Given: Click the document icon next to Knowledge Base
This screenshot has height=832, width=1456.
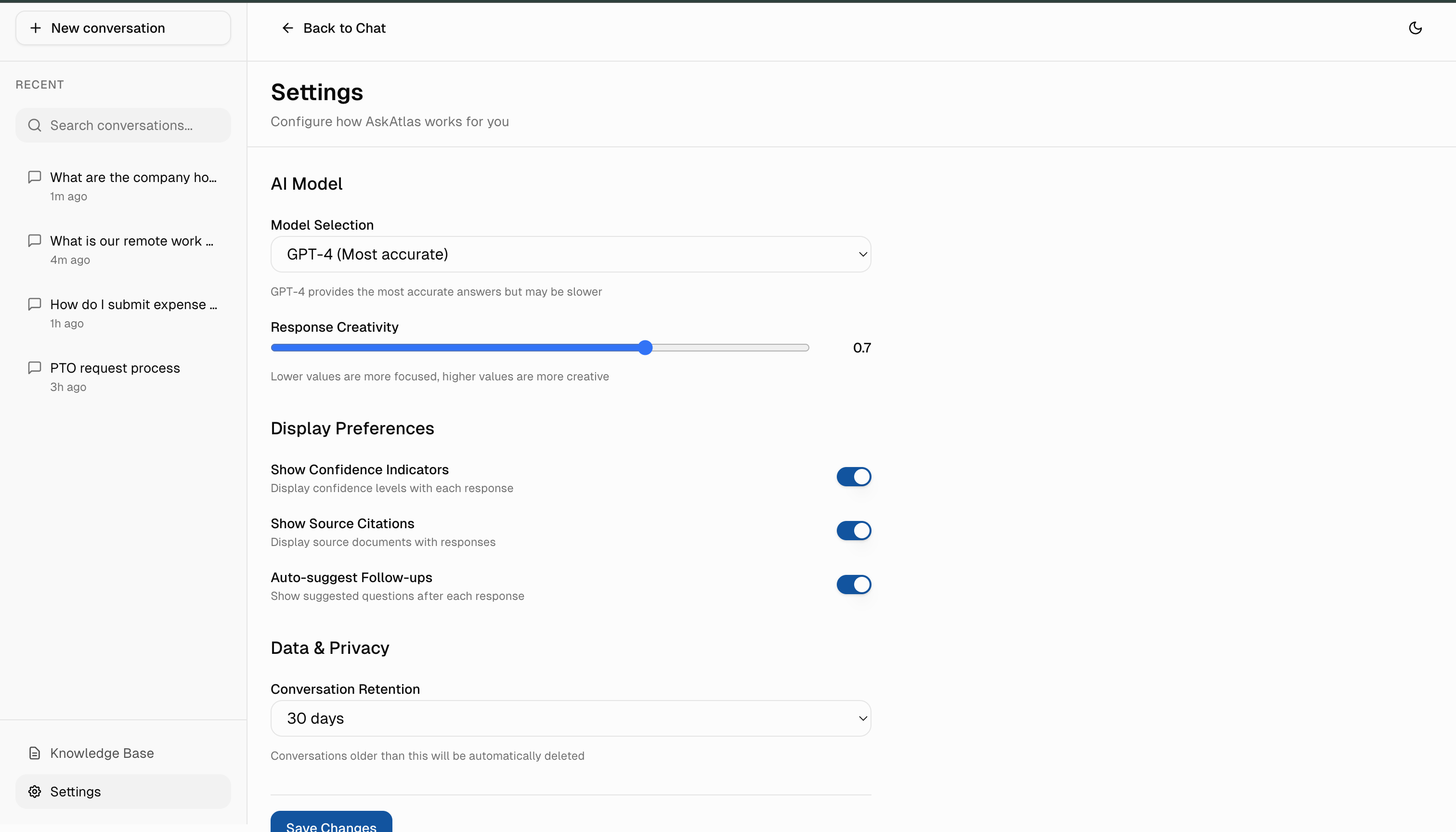Looking at the screenshot, I should pyautogui.click(x=34, y=753).
